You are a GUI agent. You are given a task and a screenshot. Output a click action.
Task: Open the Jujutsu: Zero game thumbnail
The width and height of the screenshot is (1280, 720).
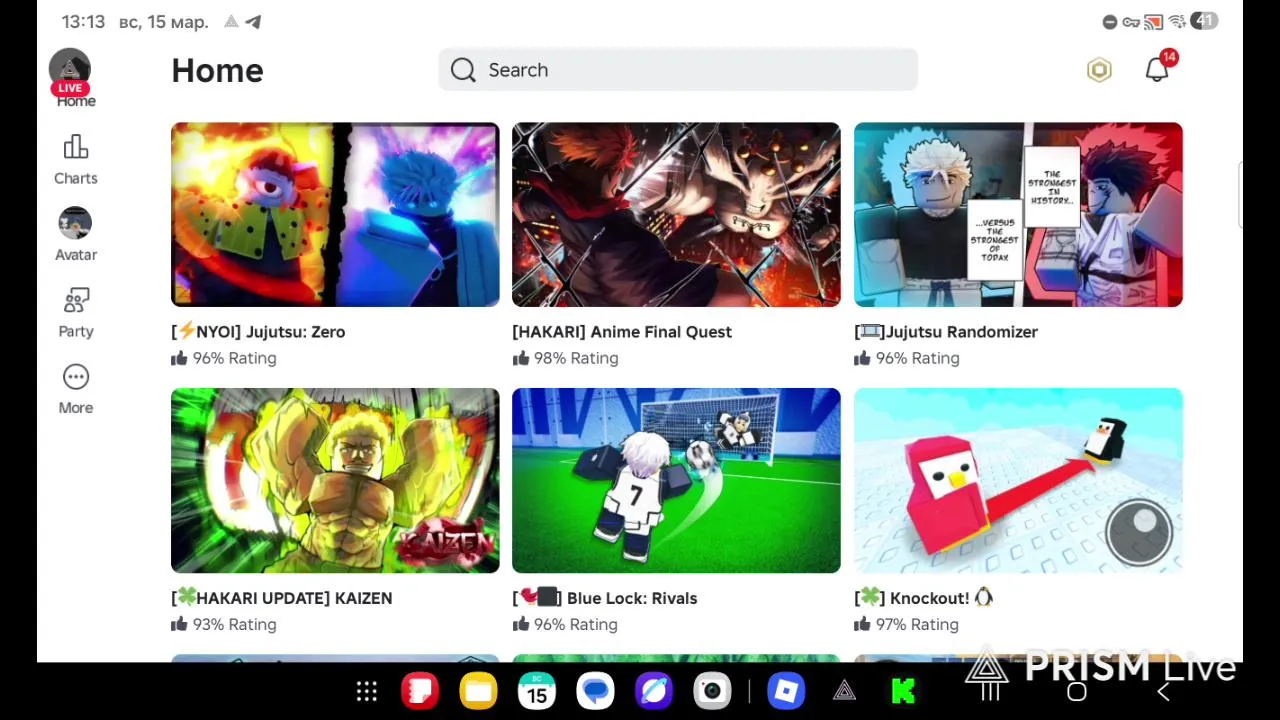pyautogui.click(x=335, y=214)
